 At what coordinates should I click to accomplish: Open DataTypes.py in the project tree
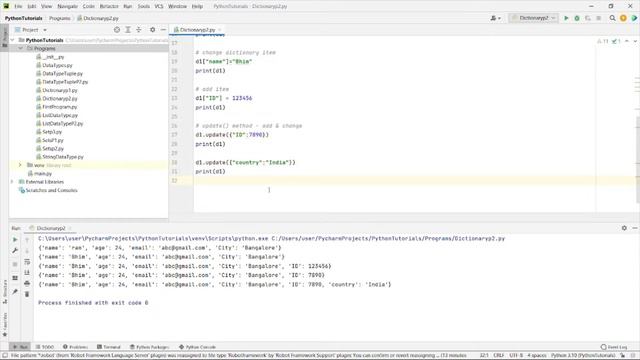(57, 65)
